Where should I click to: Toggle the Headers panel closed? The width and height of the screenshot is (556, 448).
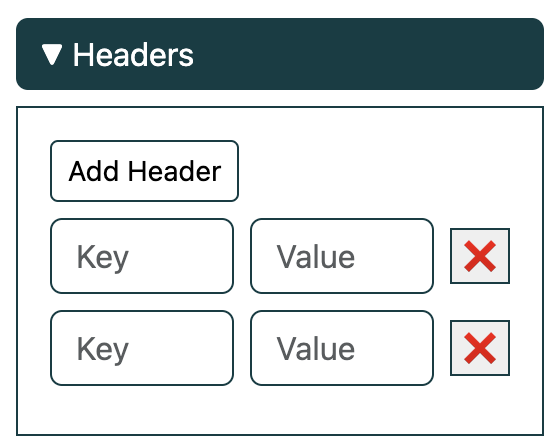(52, 55)
